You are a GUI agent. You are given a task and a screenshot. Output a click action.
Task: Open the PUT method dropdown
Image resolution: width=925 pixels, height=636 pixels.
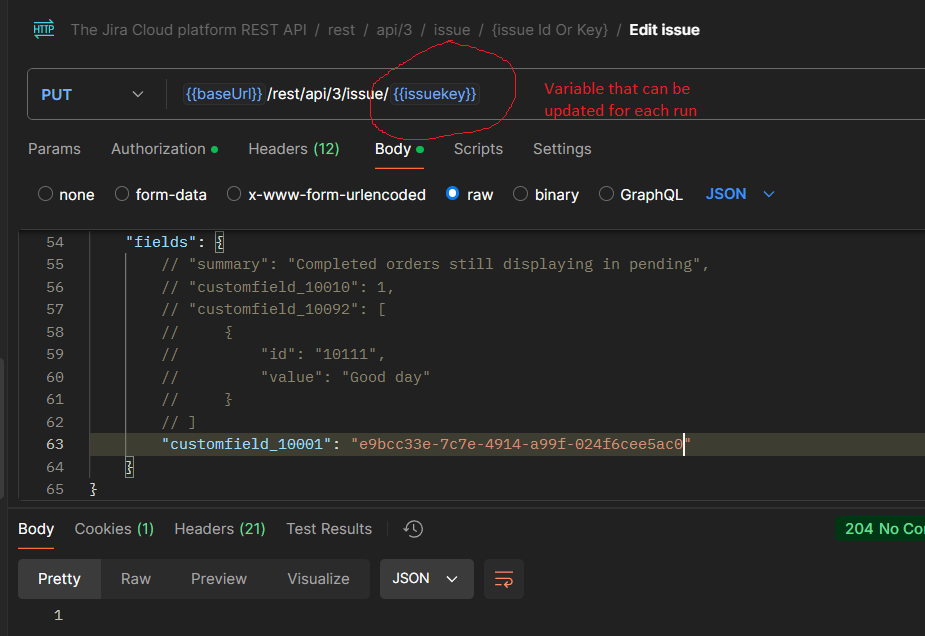click(93, 94)
